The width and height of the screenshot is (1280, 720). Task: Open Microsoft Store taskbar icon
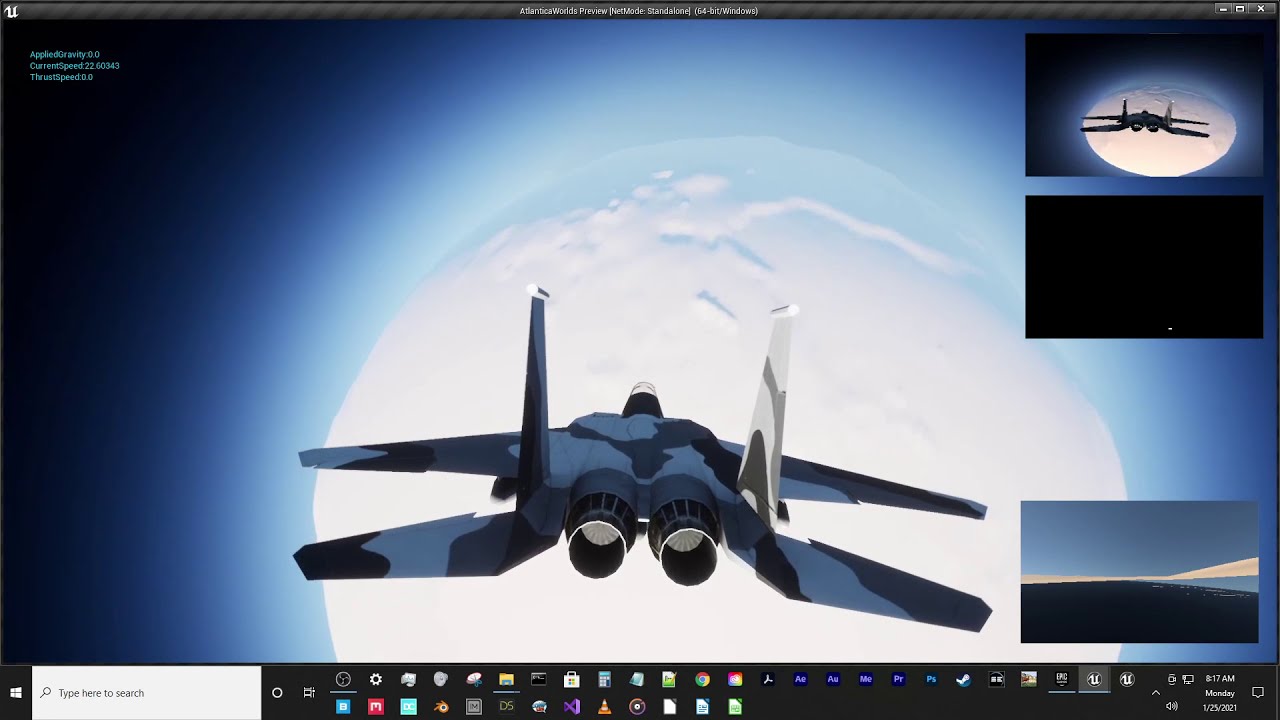(571, 679)
